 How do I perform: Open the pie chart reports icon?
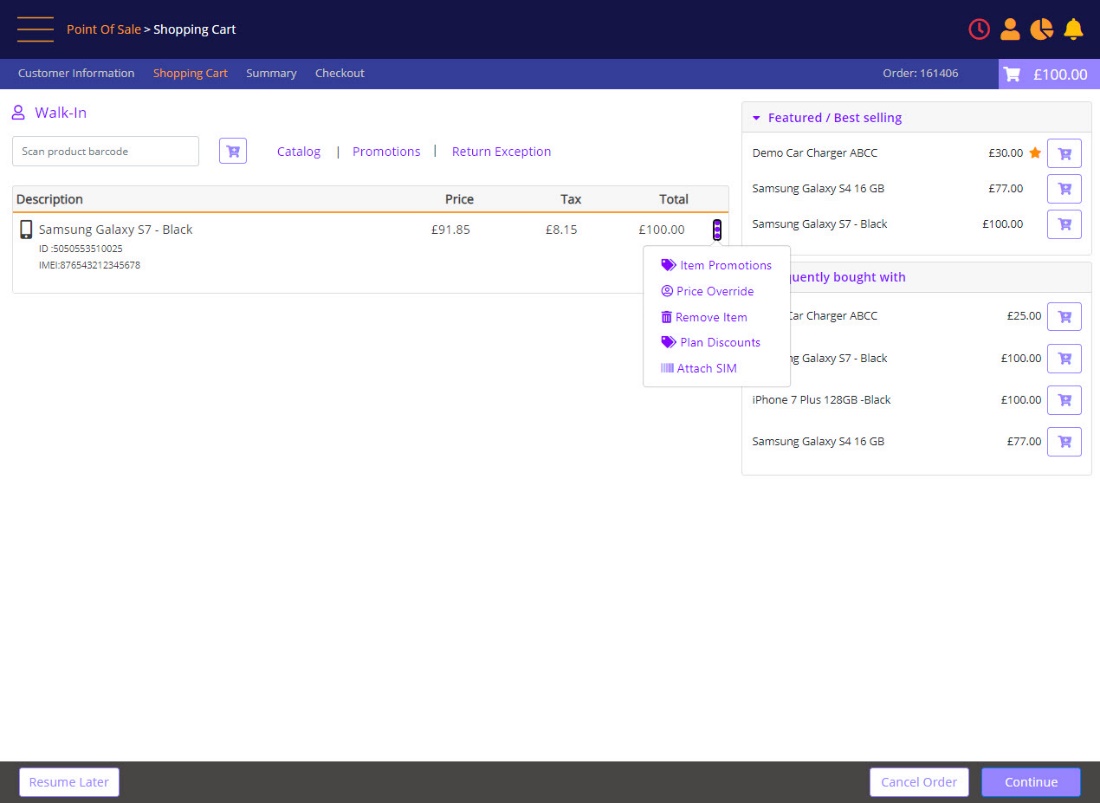(1041, 29)
